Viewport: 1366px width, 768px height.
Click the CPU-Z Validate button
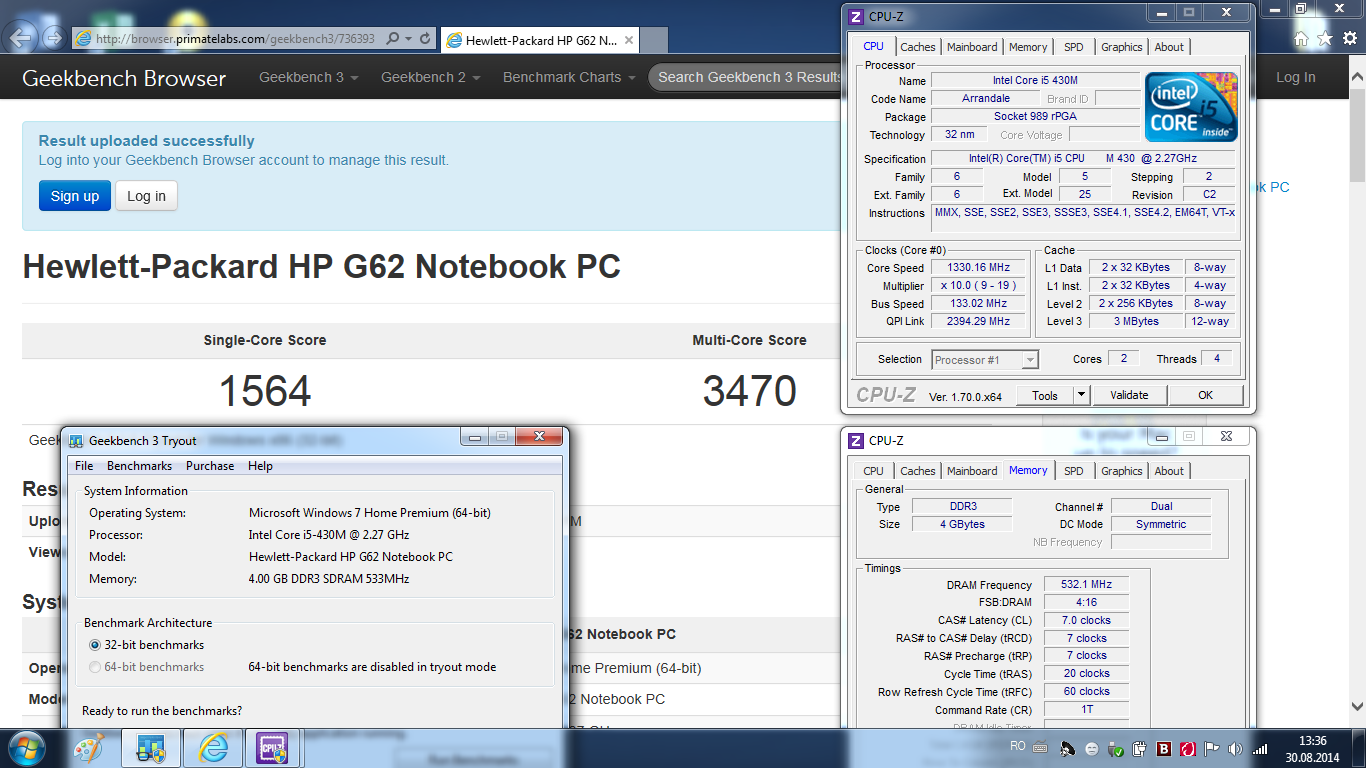click(x=1129, y=395)
